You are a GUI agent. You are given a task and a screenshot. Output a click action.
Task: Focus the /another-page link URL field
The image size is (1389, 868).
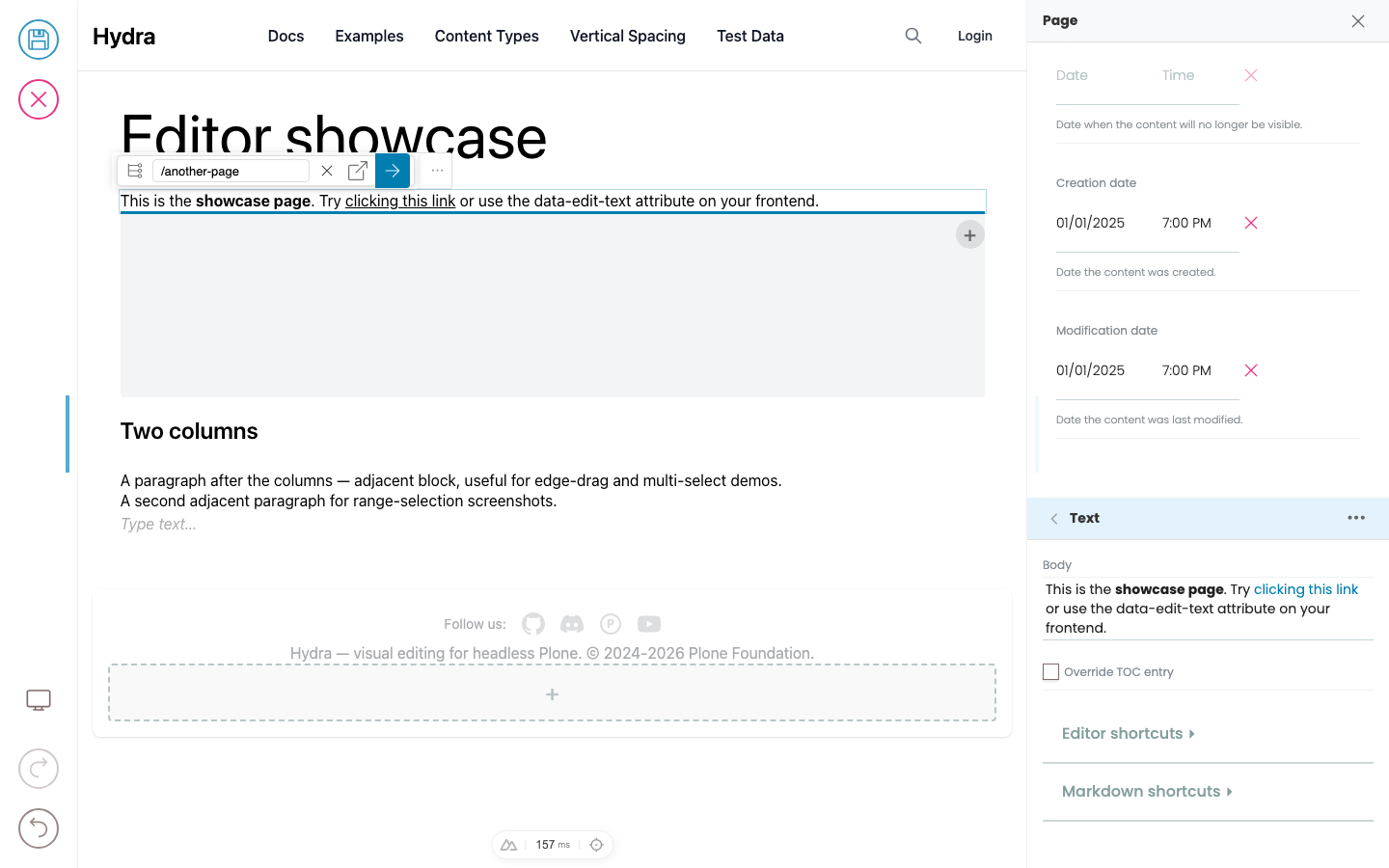coord(231,171)
